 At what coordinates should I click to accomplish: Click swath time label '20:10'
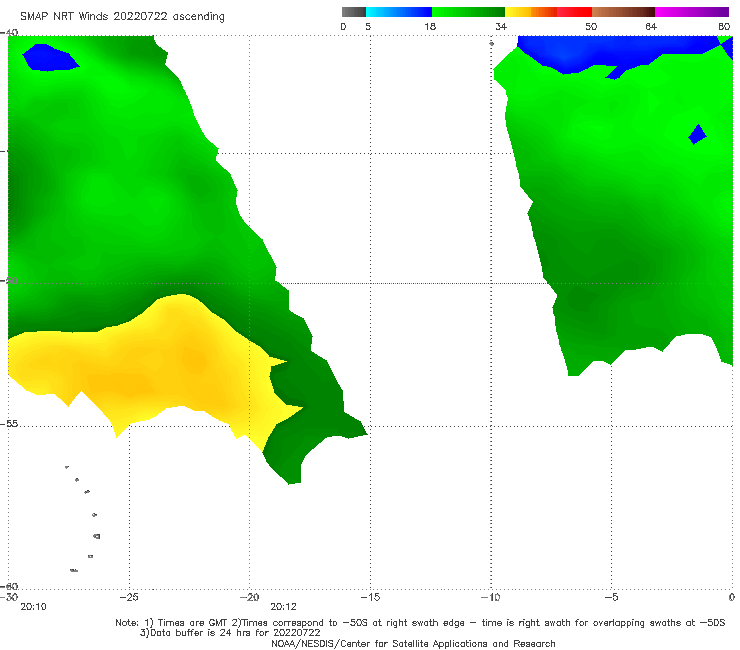point(33,607)
